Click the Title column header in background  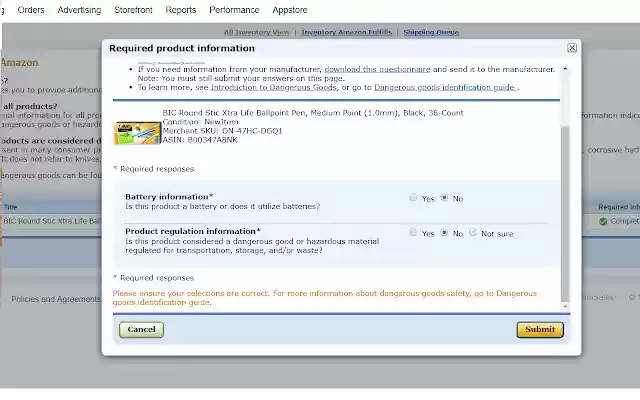coord(11,207)
